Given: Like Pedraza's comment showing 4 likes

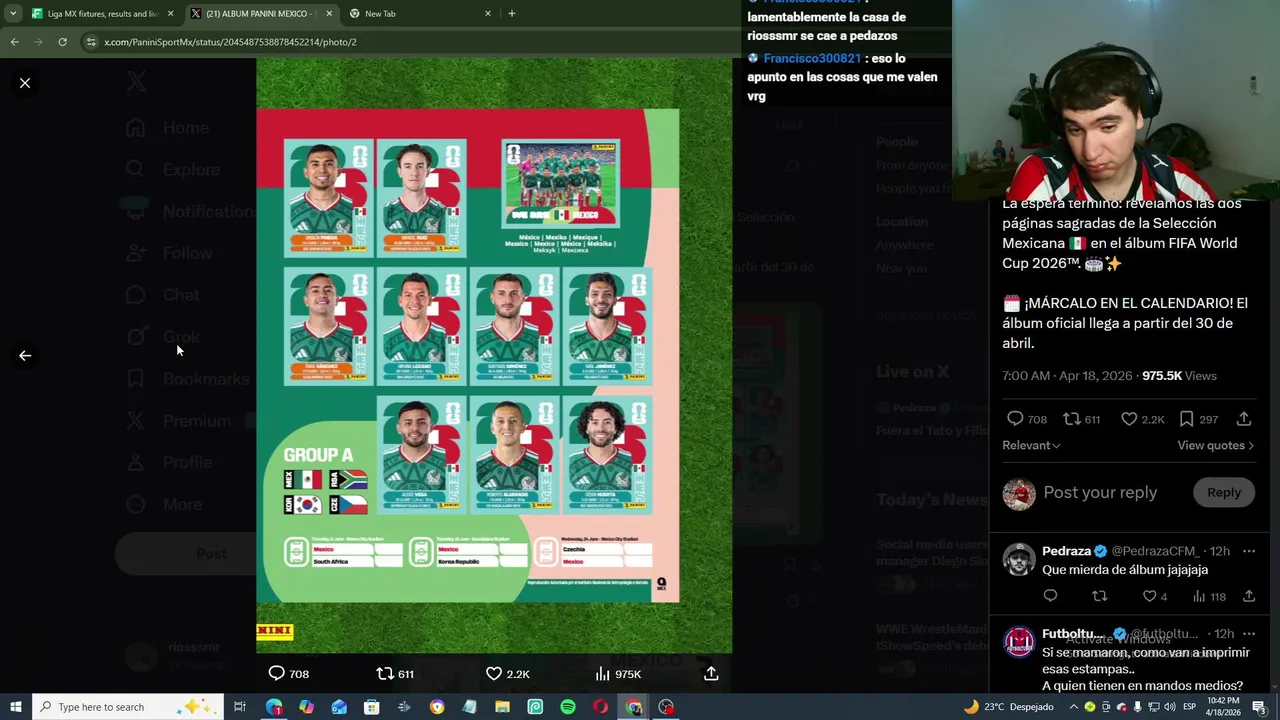Looking at the screenshot, I should click(1155, 596).
